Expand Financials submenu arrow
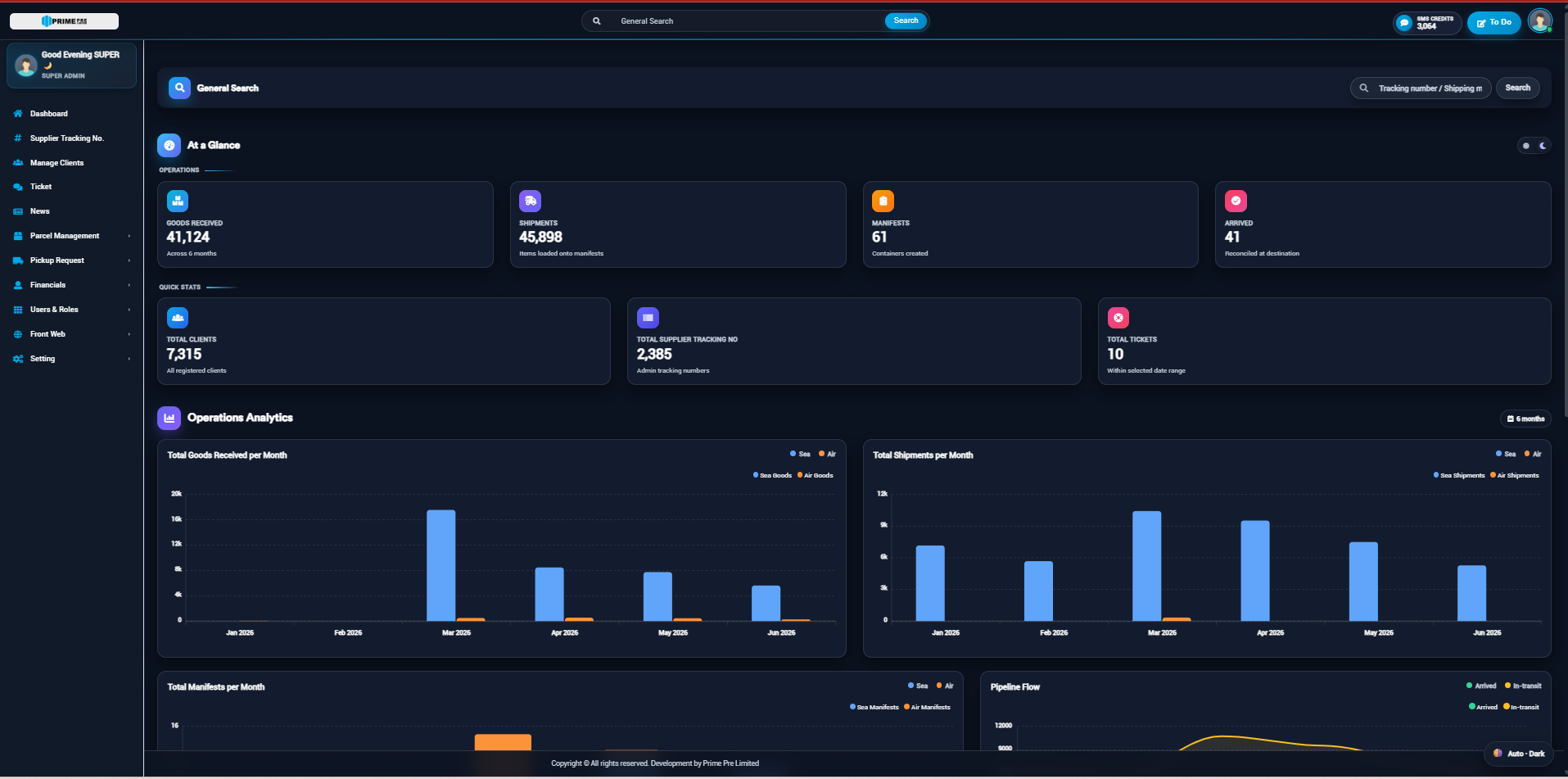This screenshot has width=1568, height=779. (129, 285)
